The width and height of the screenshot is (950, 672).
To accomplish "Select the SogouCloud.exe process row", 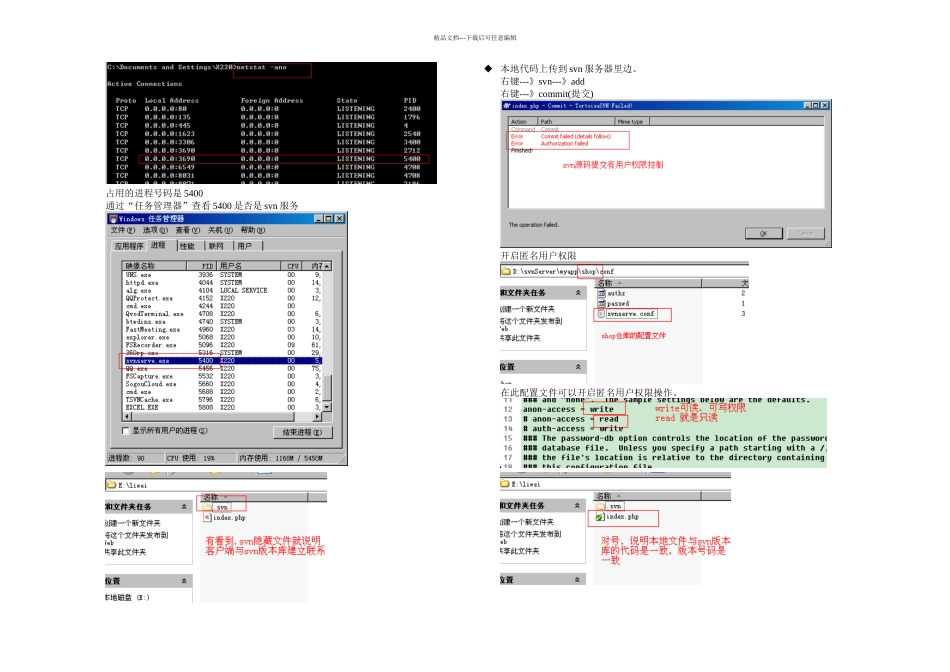I will coord(223,384).
